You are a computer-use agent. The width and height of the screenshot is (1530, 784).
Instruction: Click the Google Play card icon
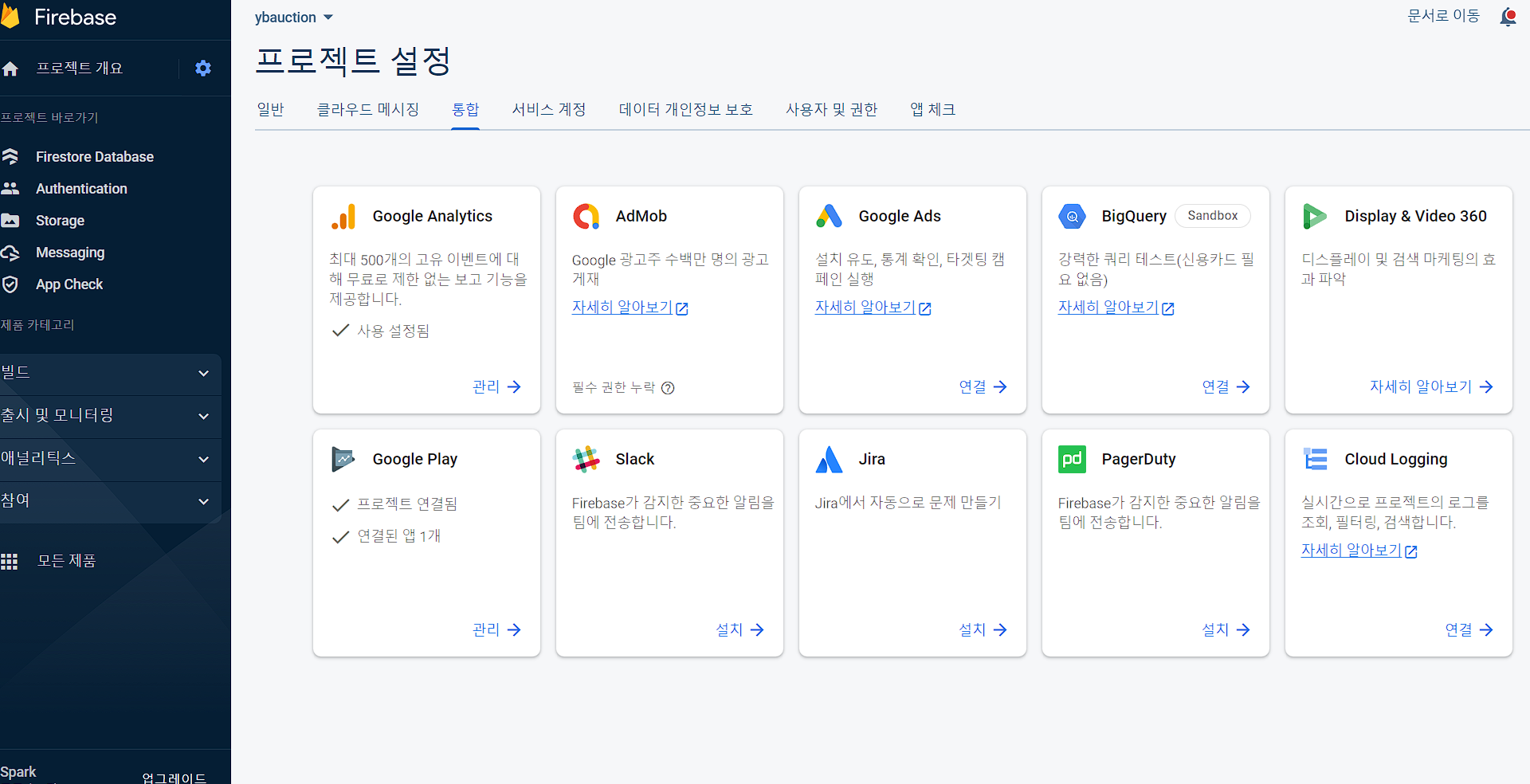tap(343, 459)
